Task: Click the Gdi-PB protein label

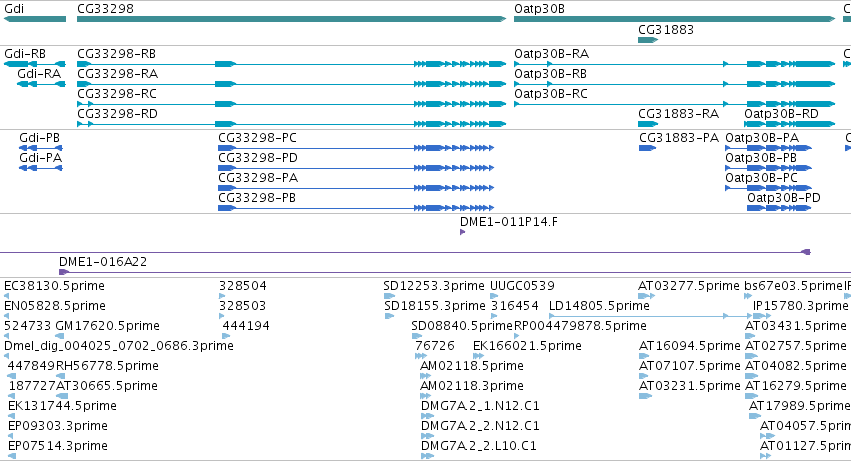Action: (x=39, y=138)
